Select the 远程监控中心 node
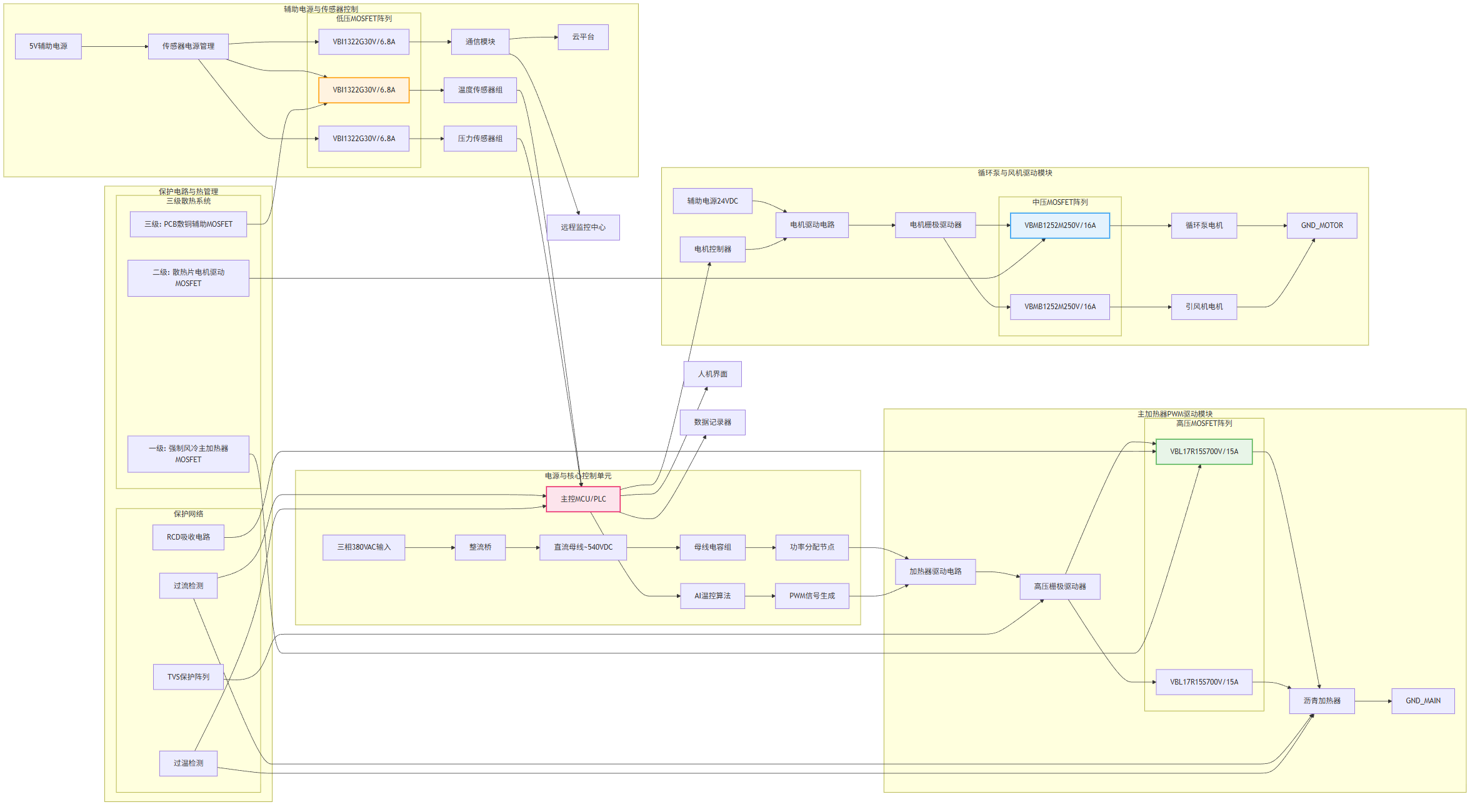The height and width of the screenshot is (812, 1480). click(582, 227)
